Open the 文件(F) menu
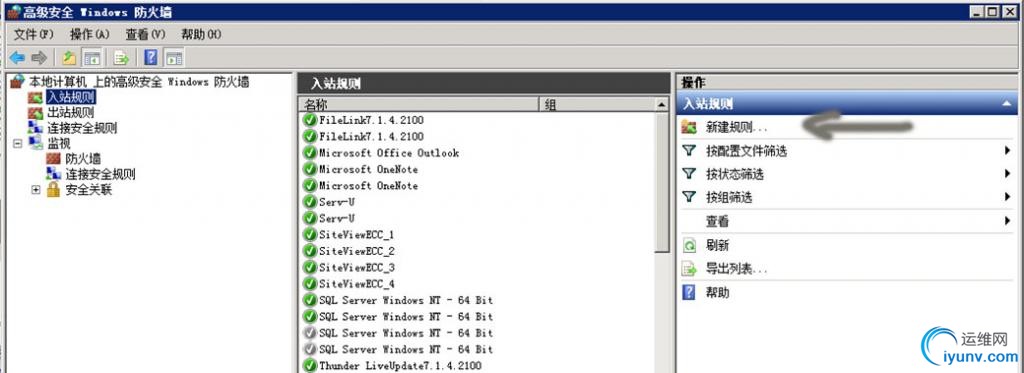The image size is (1024, 373). click(33, 34)
